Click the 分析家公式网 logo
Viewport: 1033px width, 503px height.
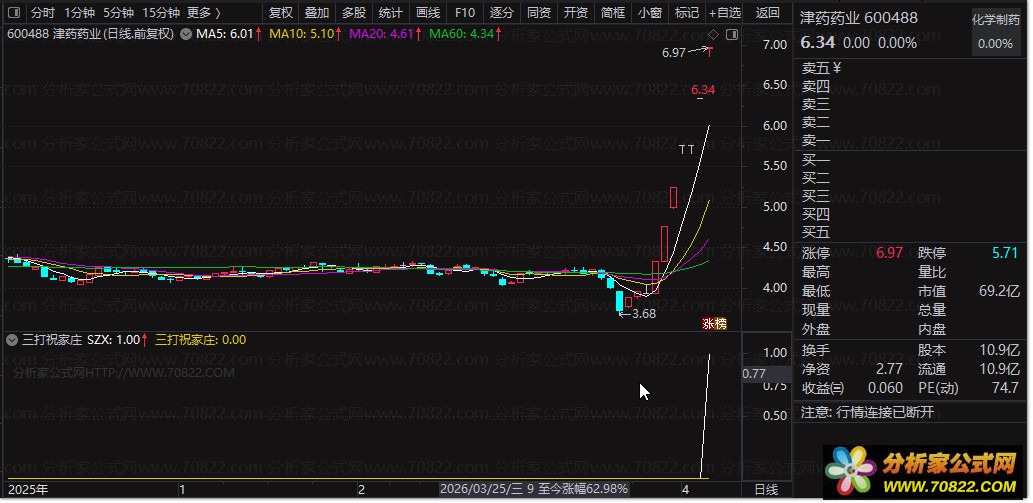click(x=924, y=472)
